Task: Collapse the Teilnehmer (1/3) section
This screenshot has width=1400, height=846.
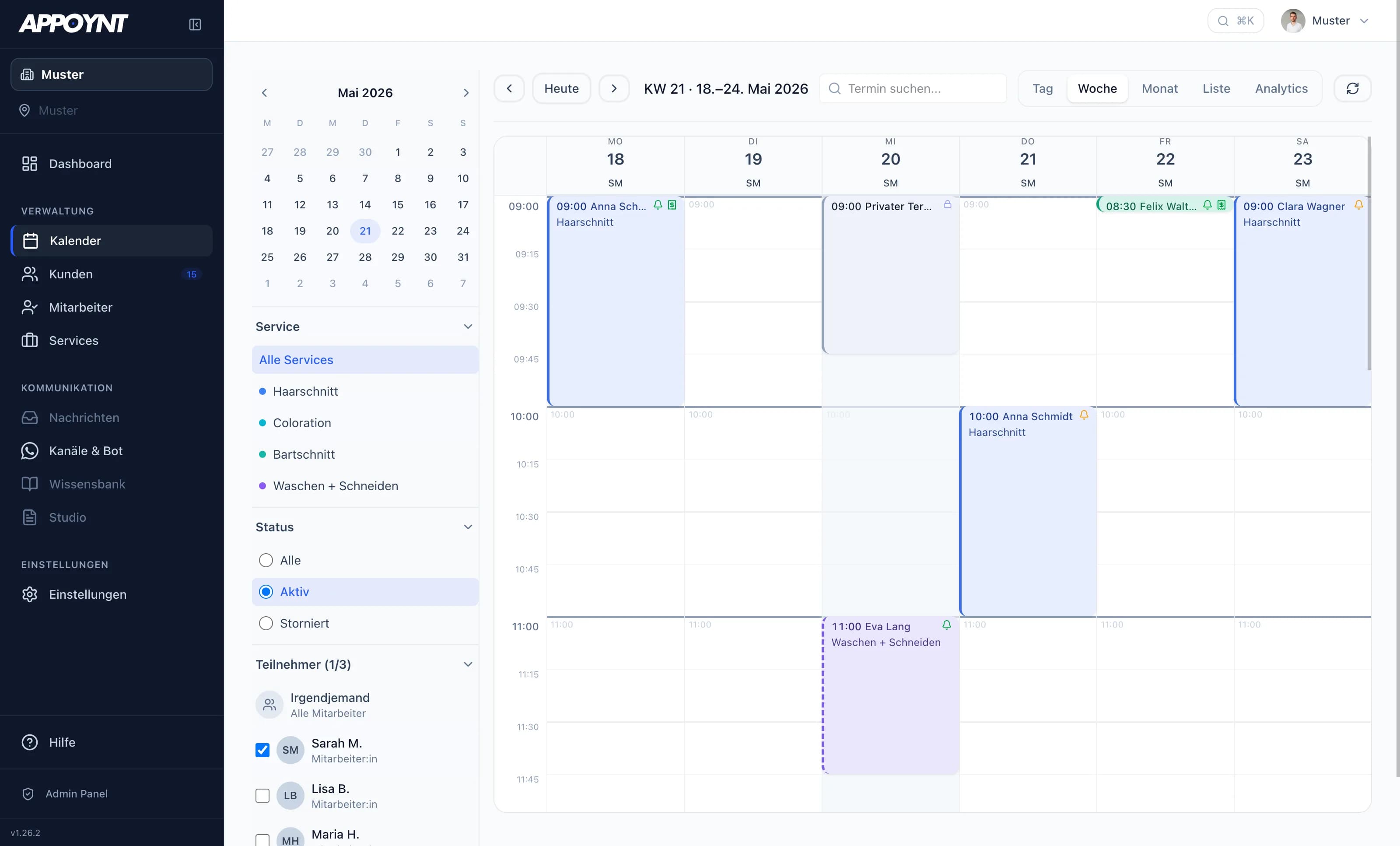Action: pos(468,664)
